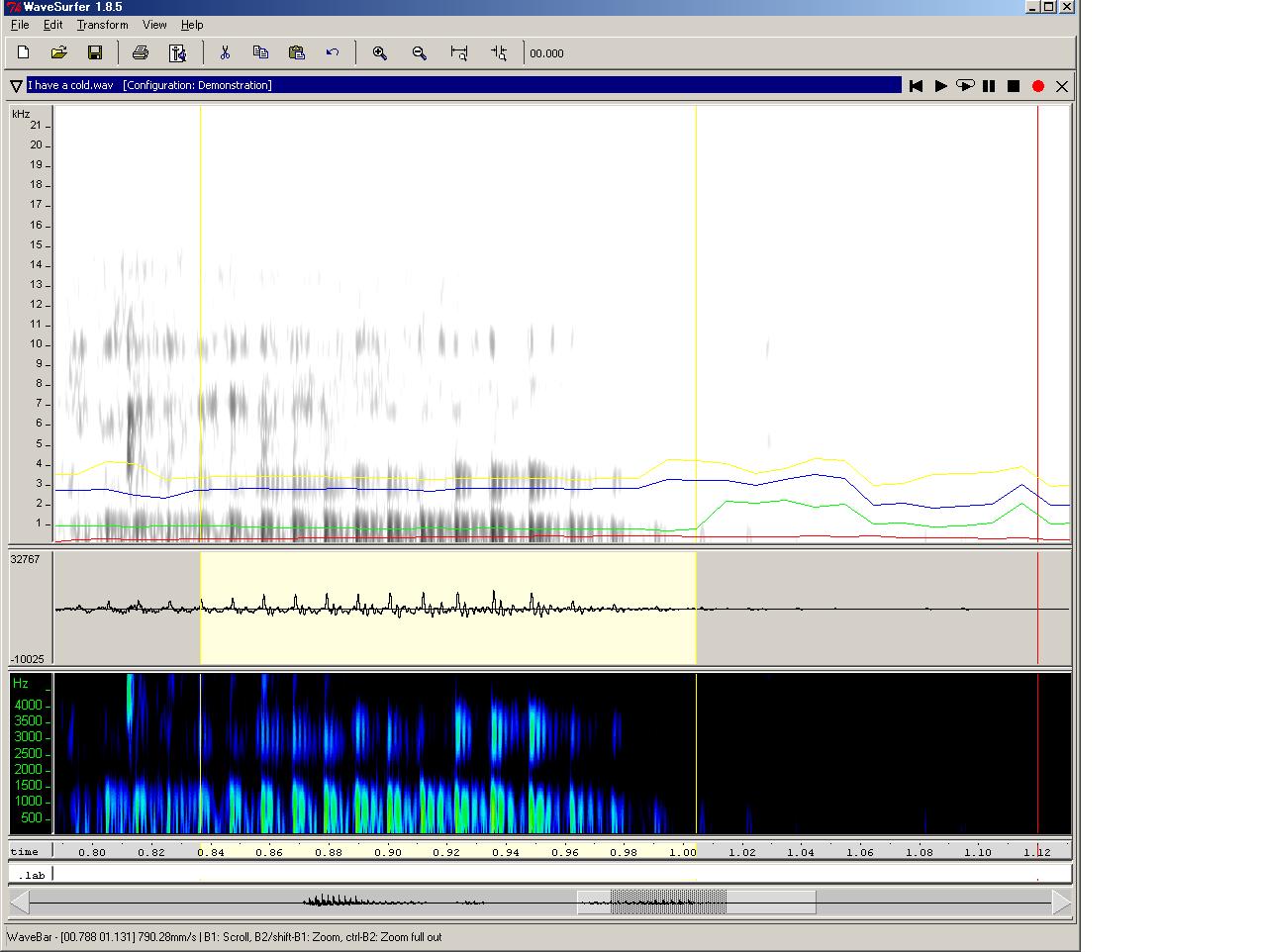The width and height of the screenshot is (1261, 952).
Task: Click the right scroll arrow of WaveBar
Action: 1061,903
